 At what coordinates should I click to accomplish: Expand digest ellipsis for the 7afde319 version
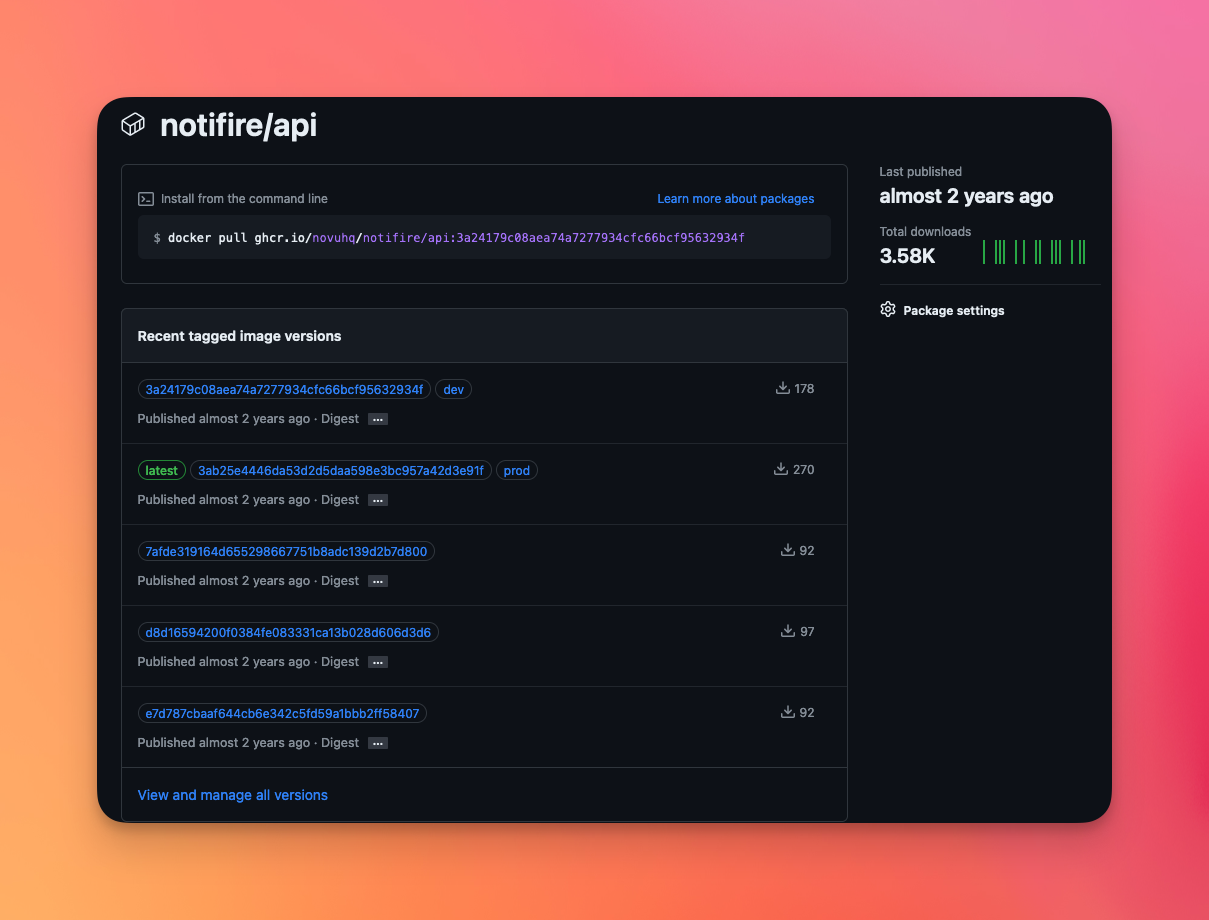[378, 582]
